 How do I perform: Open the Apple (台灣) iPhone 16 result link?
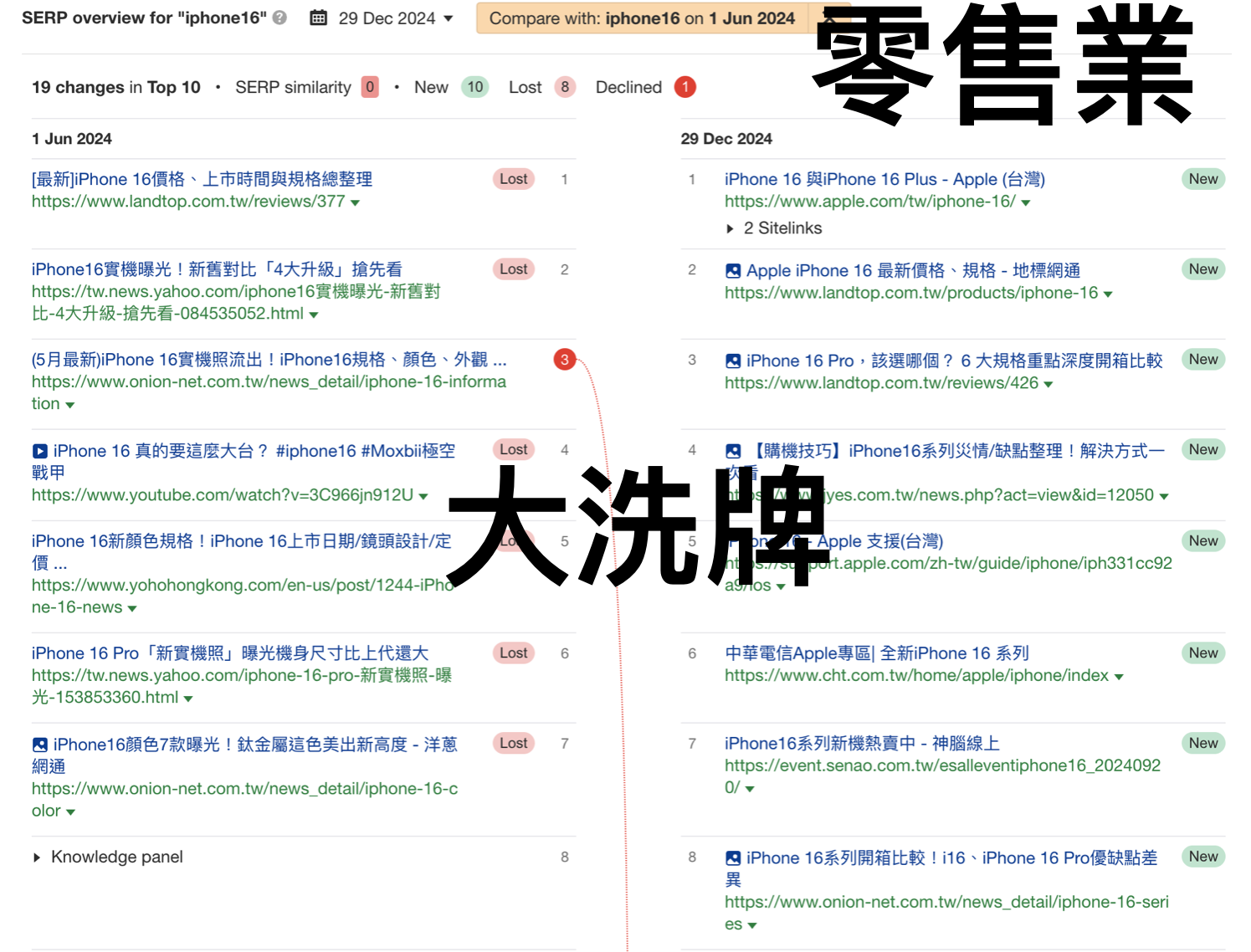[884, 179]
